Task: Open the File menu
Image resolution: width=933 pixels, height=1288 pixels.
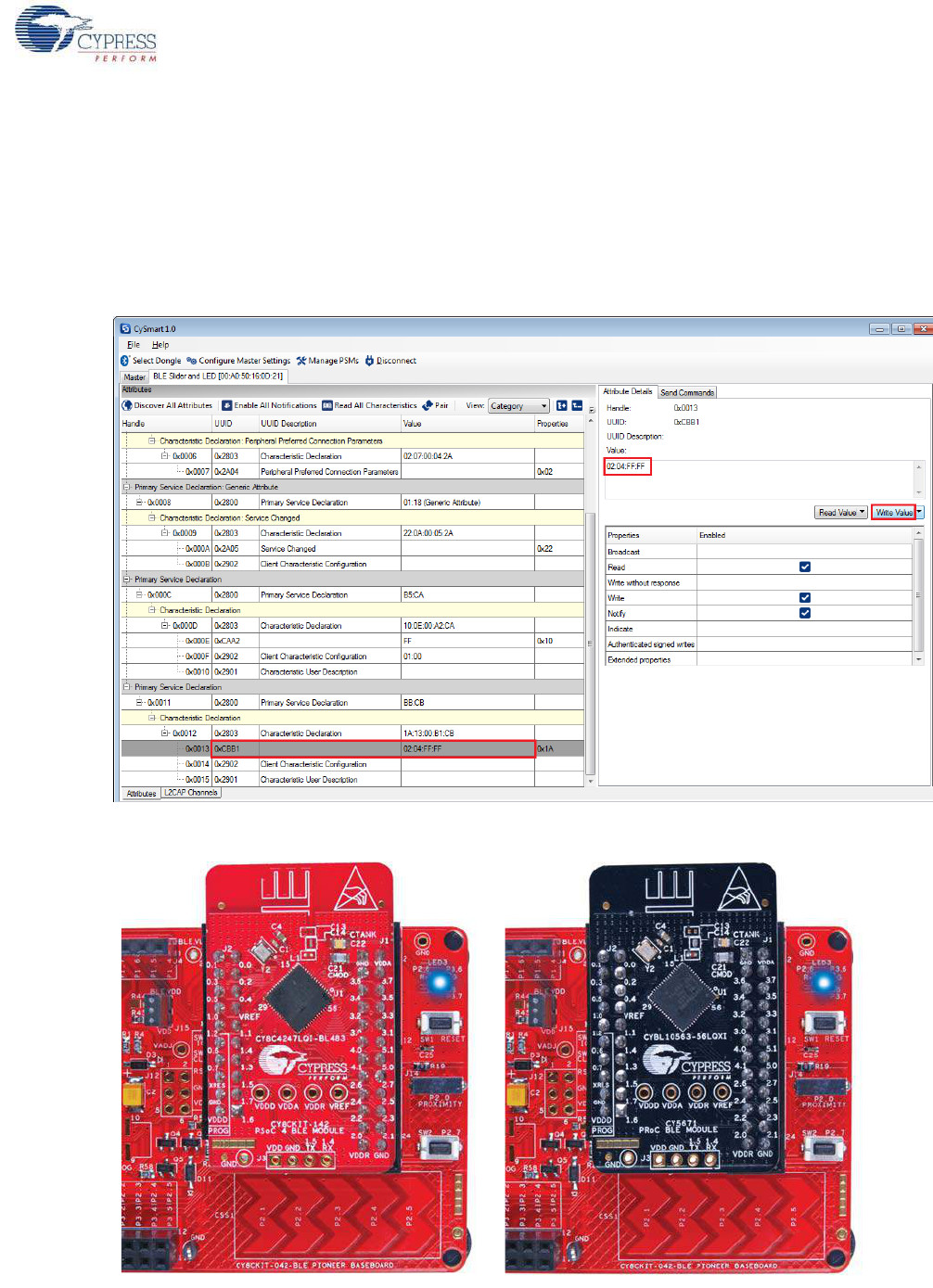Action: (x=134, y=345)
